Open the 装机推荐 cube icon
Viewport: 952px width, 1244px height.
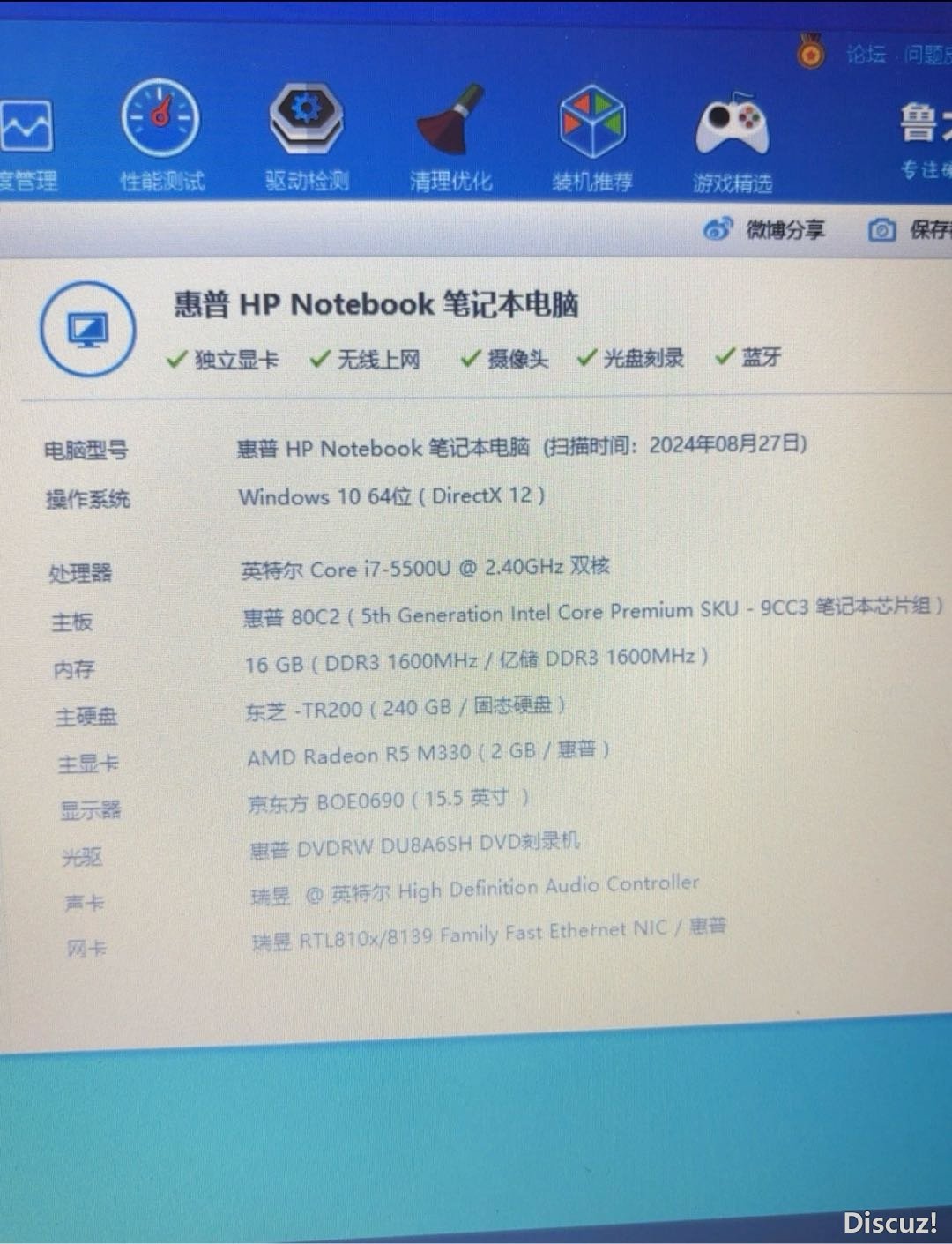(x=591, y=121)
